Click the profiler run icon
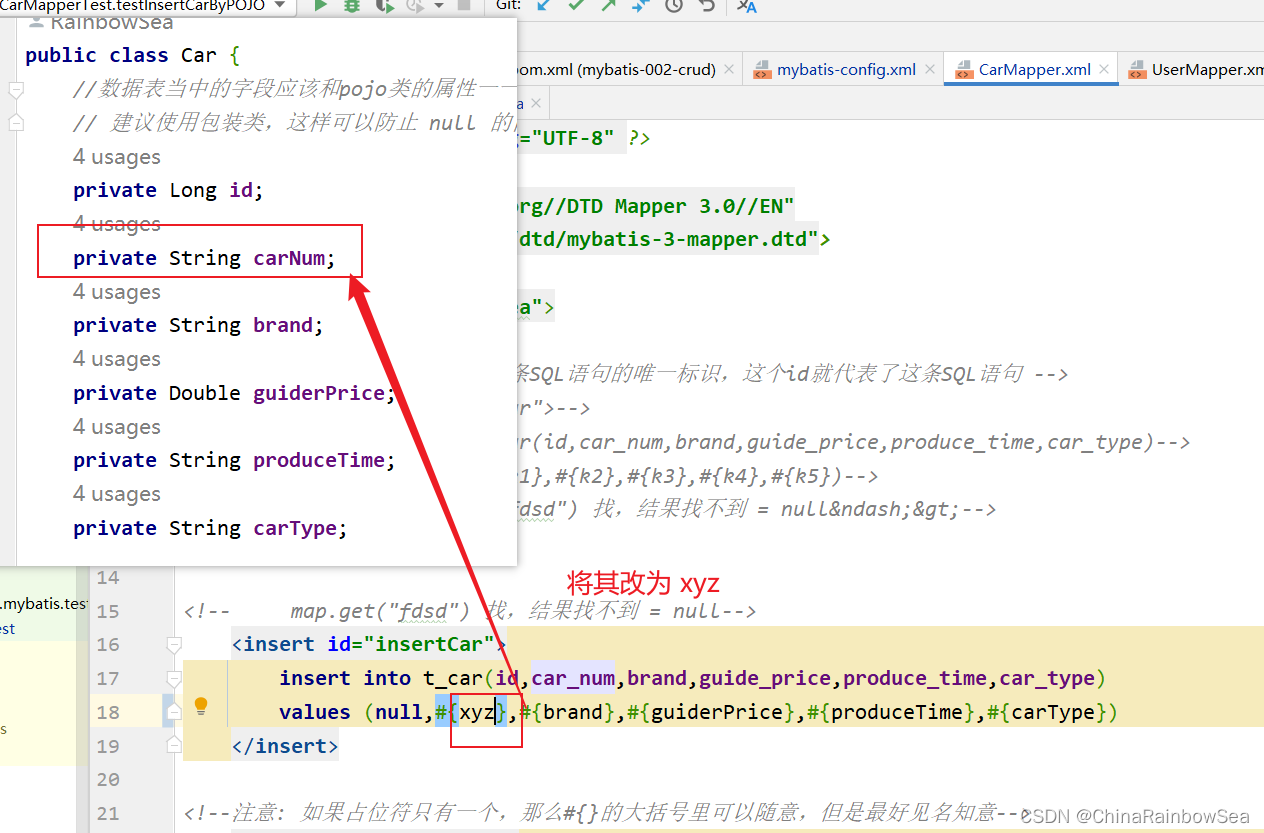 pyautogui.click(x=416, y=5)
